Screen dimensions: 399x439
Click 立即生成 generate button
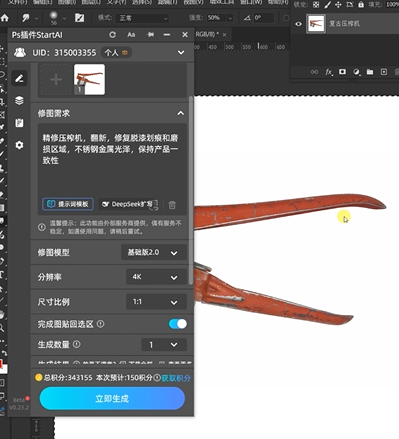click(x=112, y=398)
